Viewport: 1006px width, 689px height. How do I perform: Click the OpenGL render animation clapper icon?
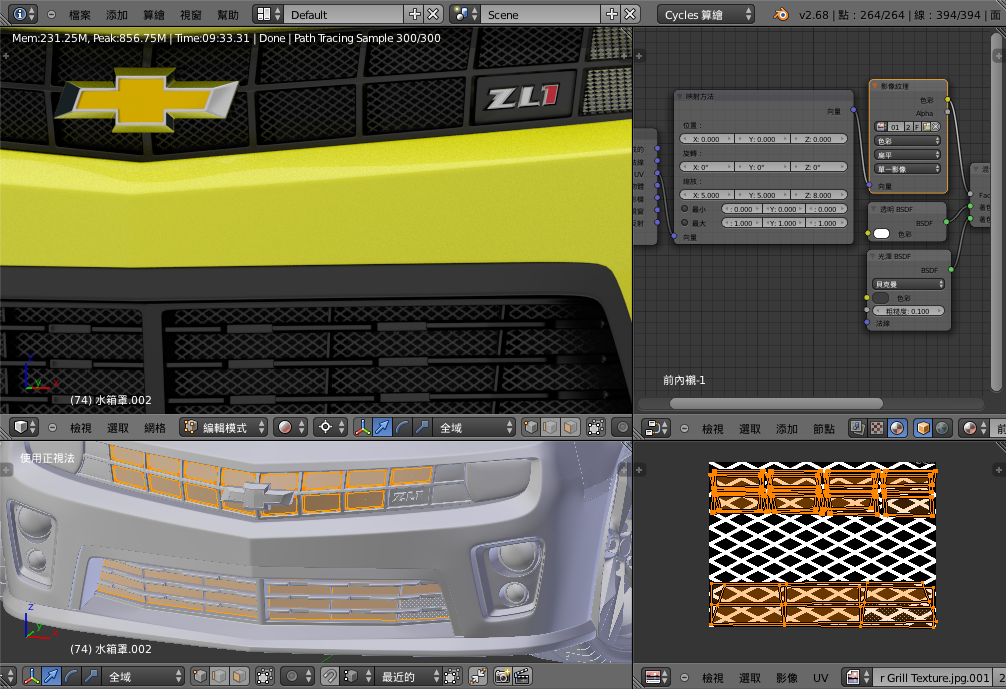point(522,676)
